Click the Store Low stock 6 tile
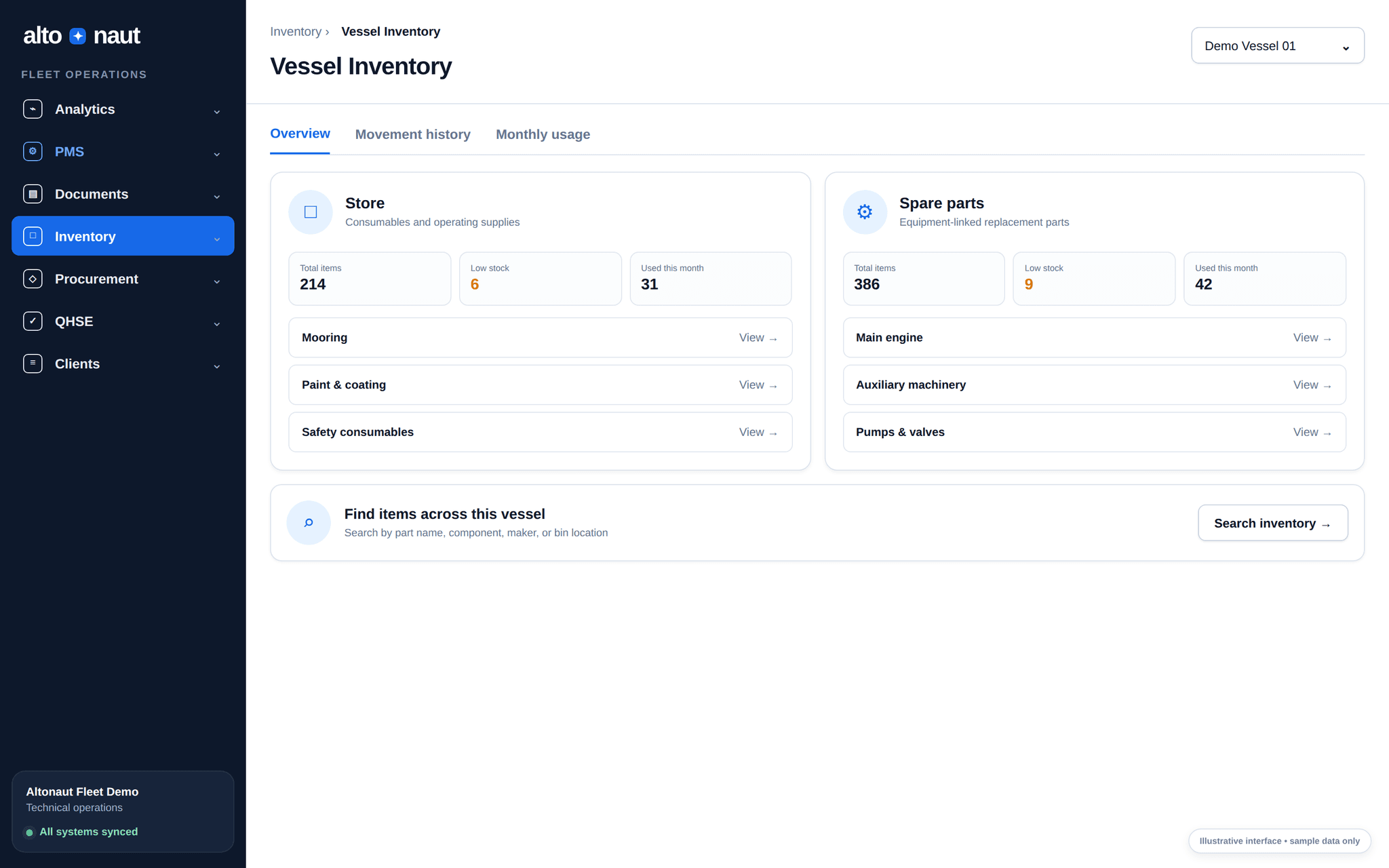1389x868 pixels. tap(541, 279)
